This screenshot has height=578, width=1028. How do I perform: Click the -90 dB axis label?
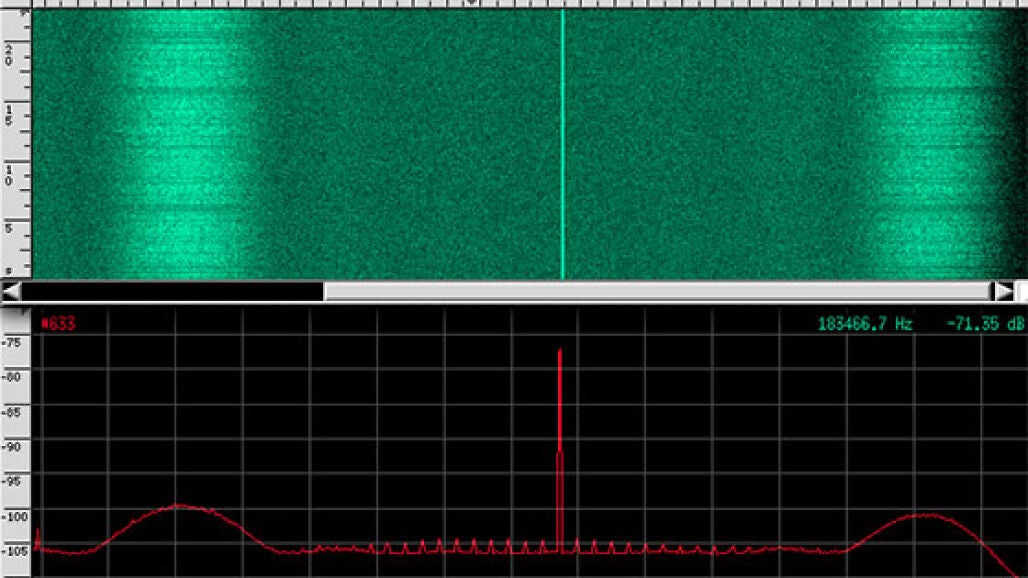click(x=14, y=446)
